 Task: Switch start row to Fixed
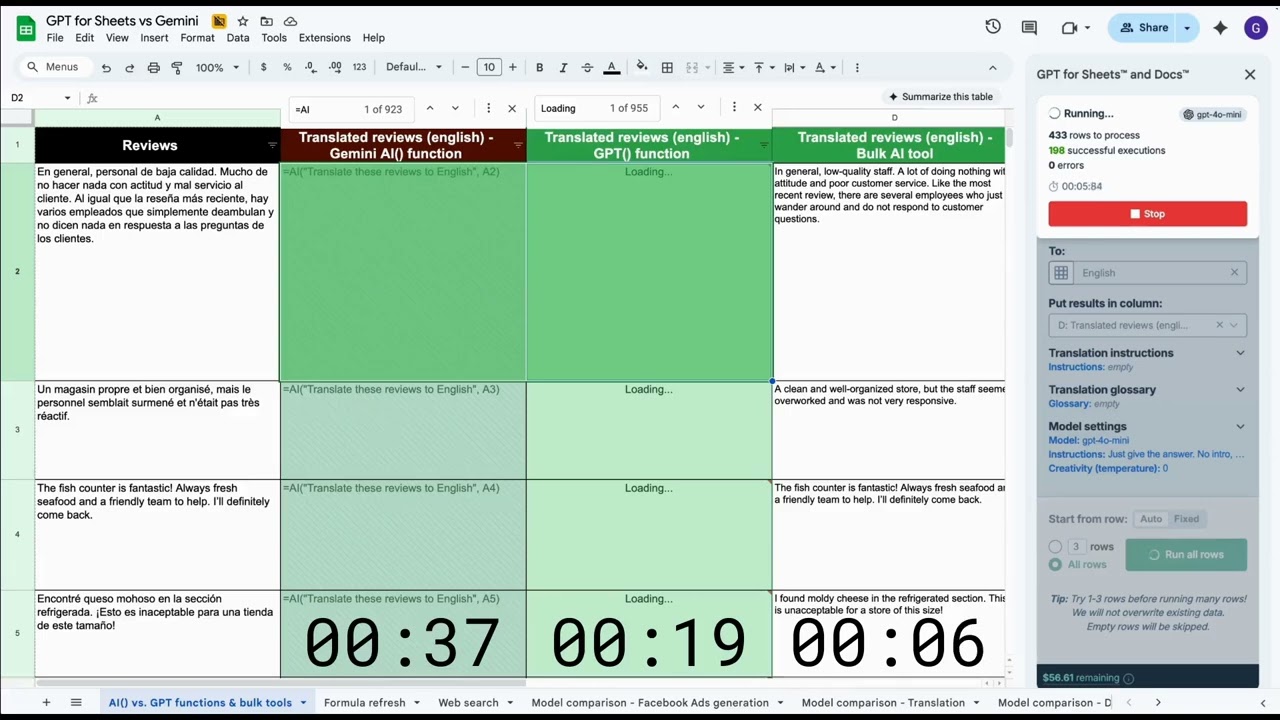[1187, 519]
